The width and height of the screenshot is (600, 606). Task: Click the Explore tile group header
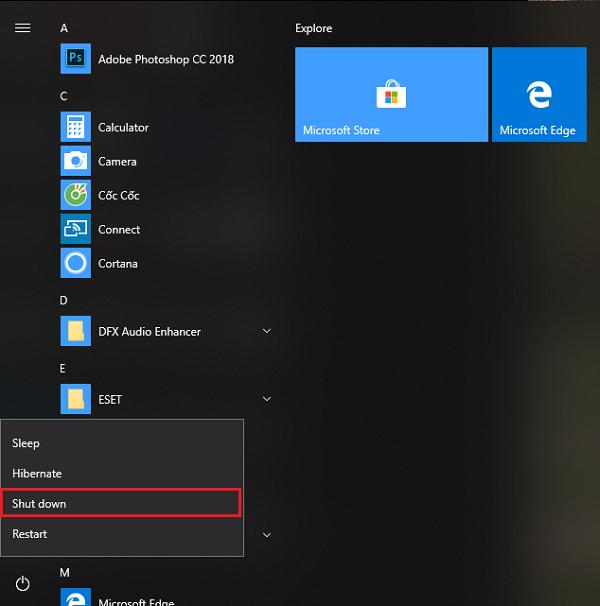click(314, 28)
